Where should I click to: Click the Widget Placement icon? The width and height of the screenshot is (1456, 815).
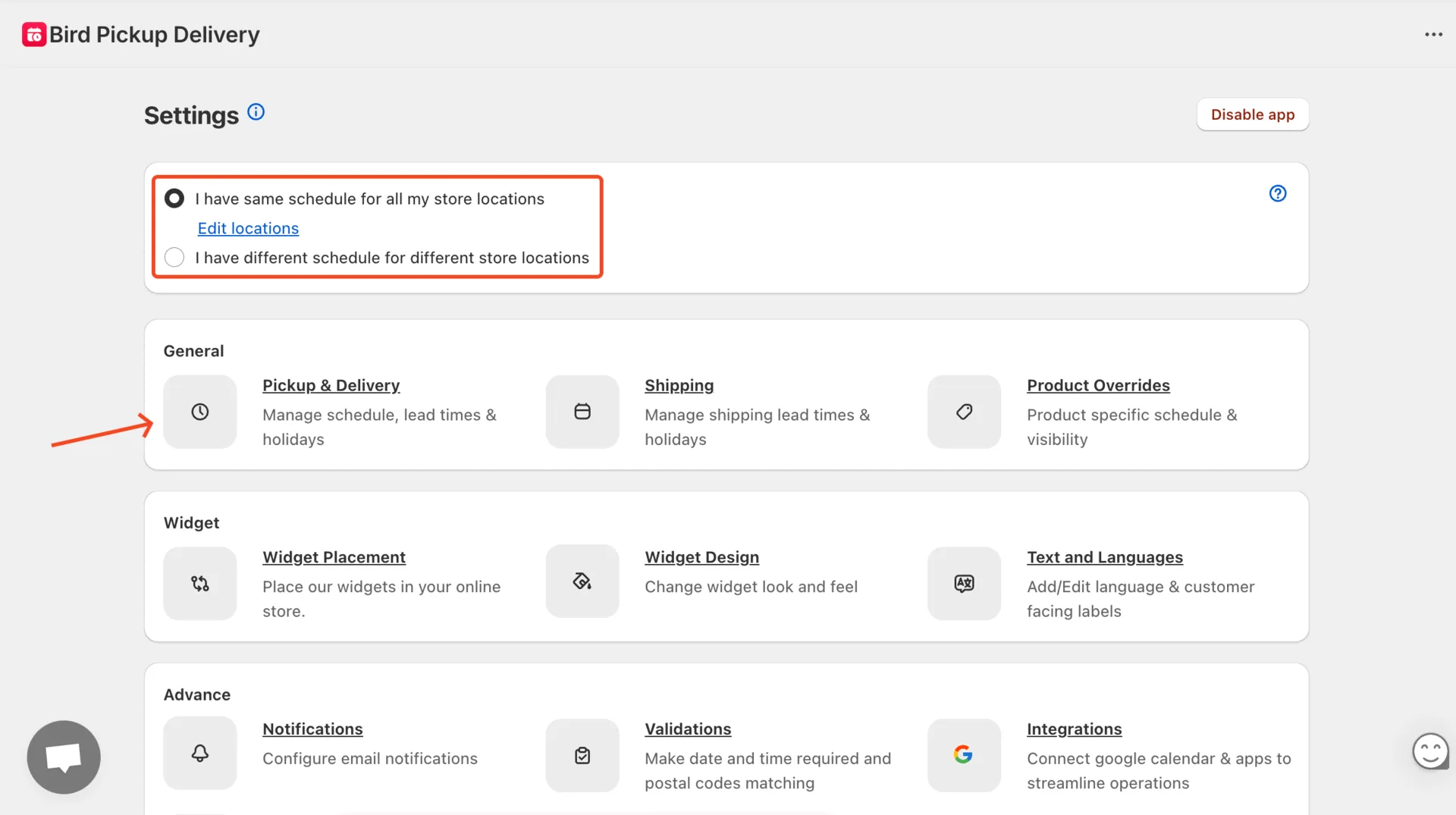[200, 584]
